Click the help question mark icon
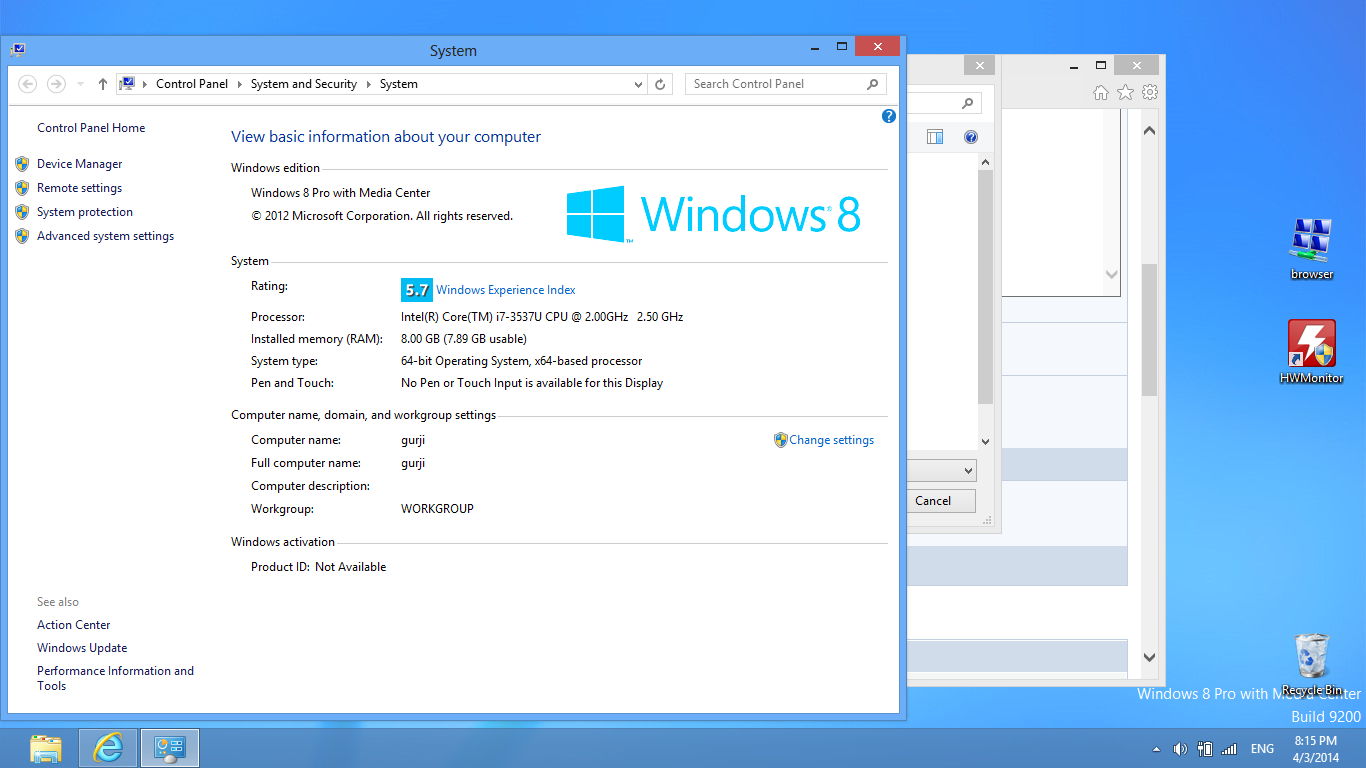 click(888, 117)
